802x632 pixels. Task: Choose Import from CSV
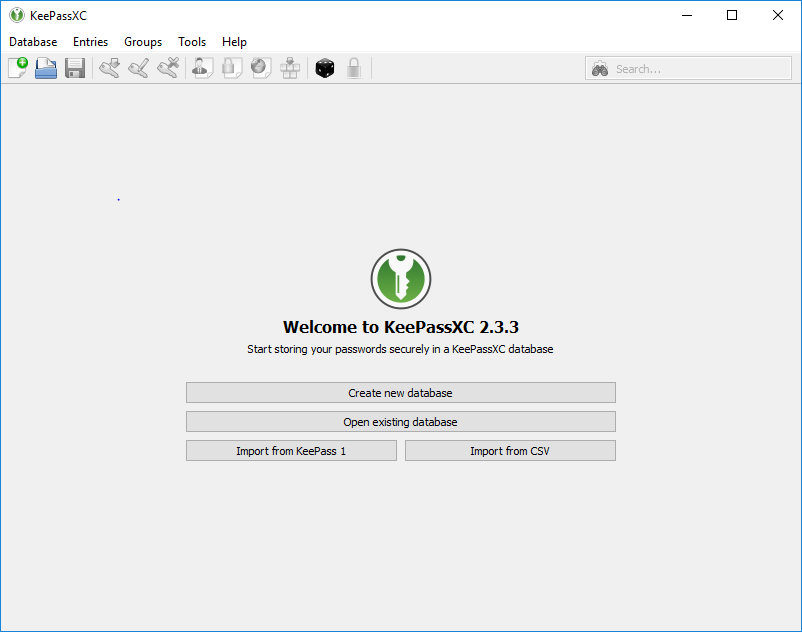(x=510, y=451)
